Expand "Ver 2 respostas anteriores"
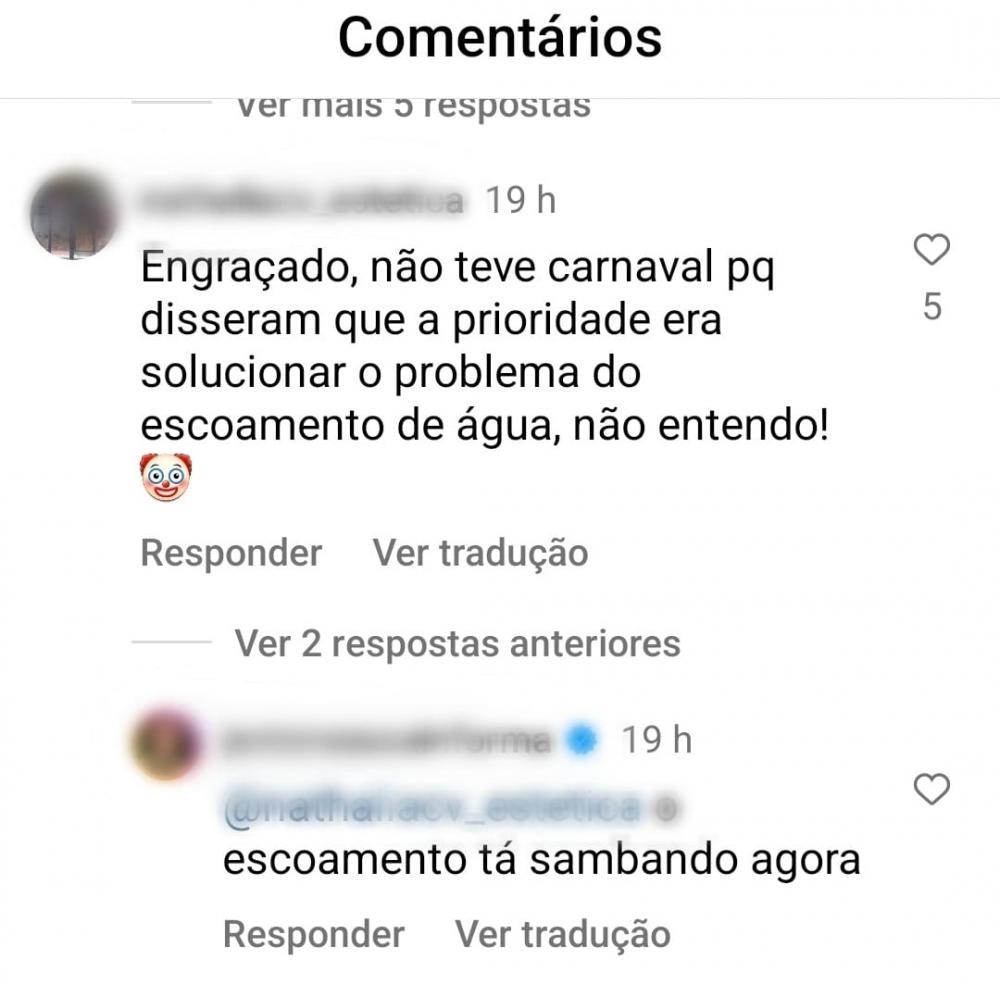 point(457,643)
